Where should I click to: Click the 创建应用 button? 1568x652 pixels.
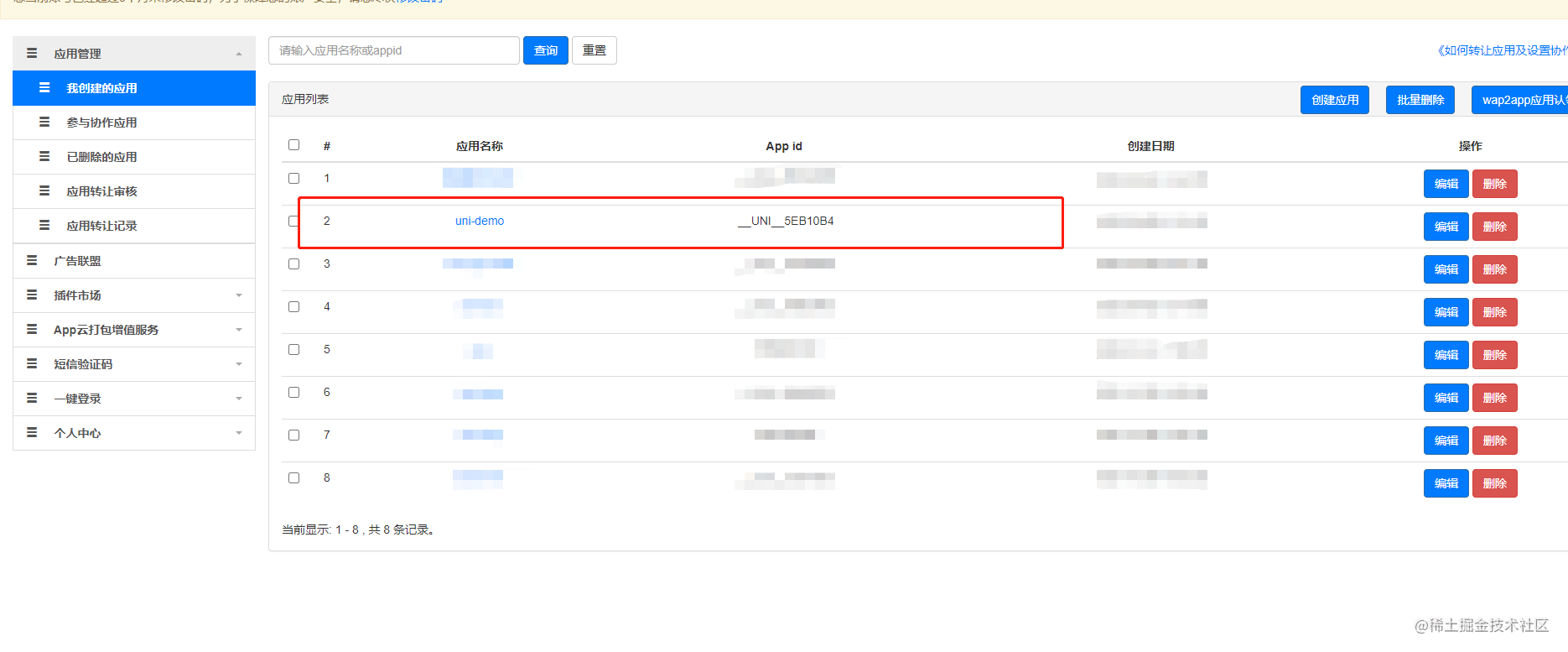(1335, 100)
